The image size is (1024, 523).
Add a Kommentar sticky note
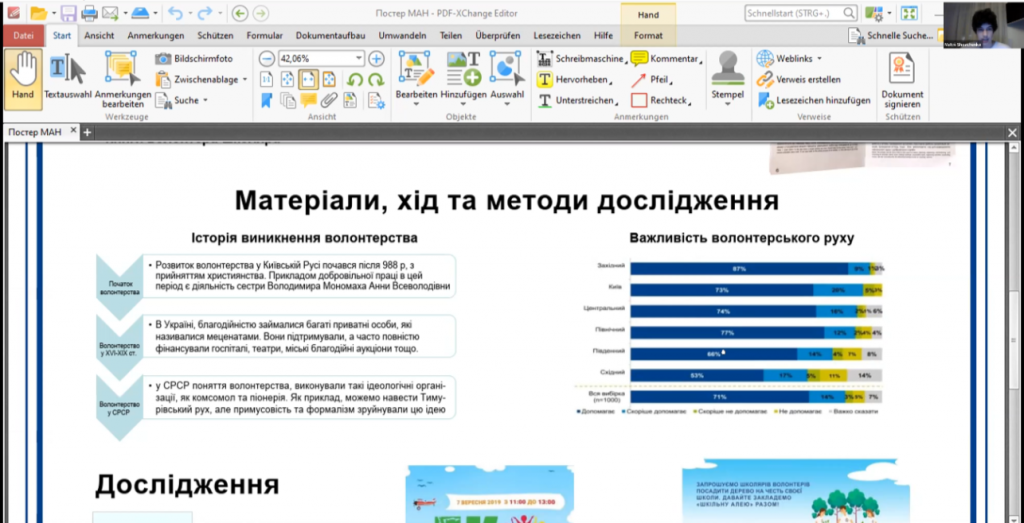click(x=667, y=59)
